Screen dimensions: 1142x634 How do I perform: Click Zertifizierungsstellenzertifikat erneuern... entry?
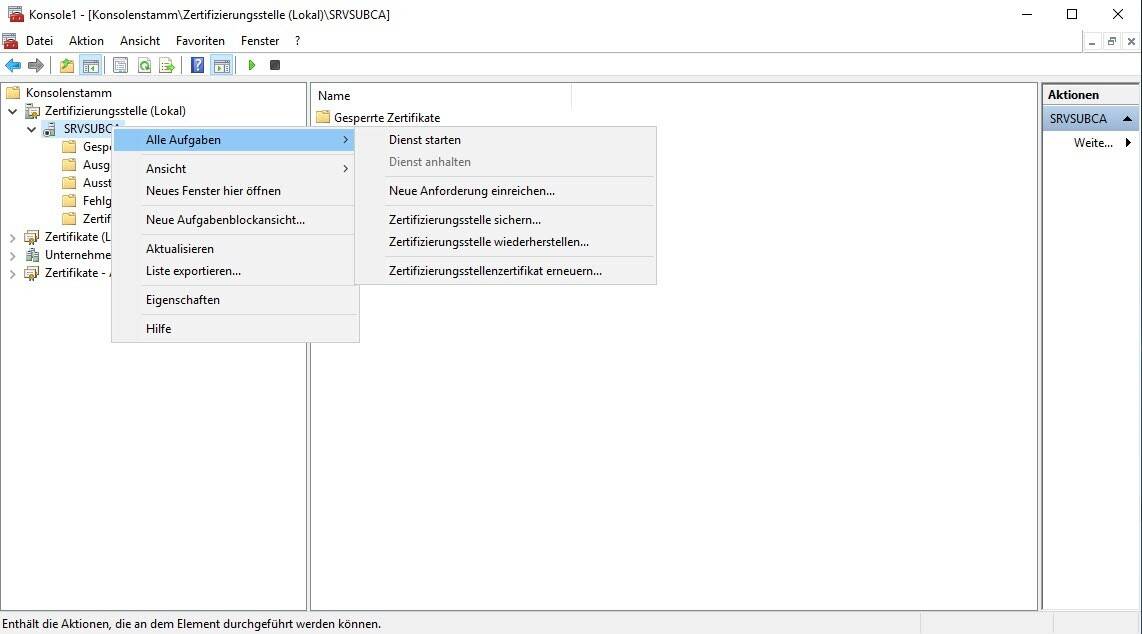tap(495, 271)
